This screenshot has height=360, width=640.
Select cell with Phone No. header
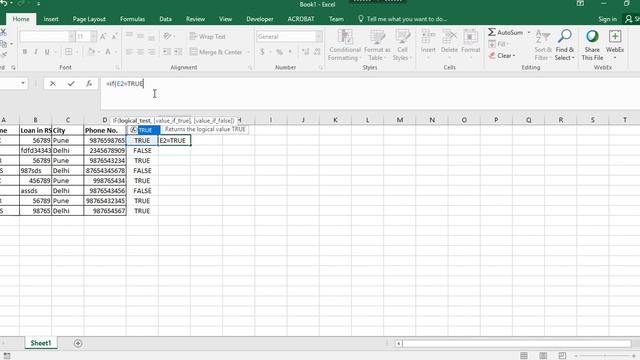(105, 130)
